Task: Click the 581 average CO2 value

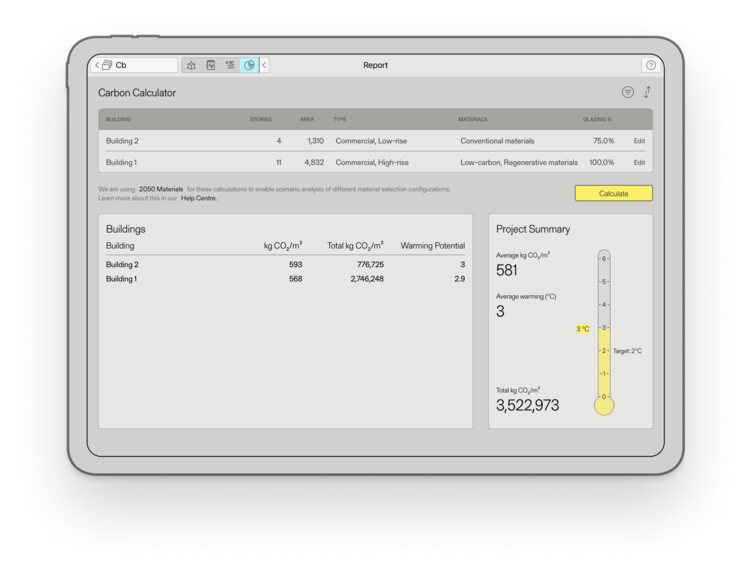Action: pyautogui.click(x=507, y=270)
